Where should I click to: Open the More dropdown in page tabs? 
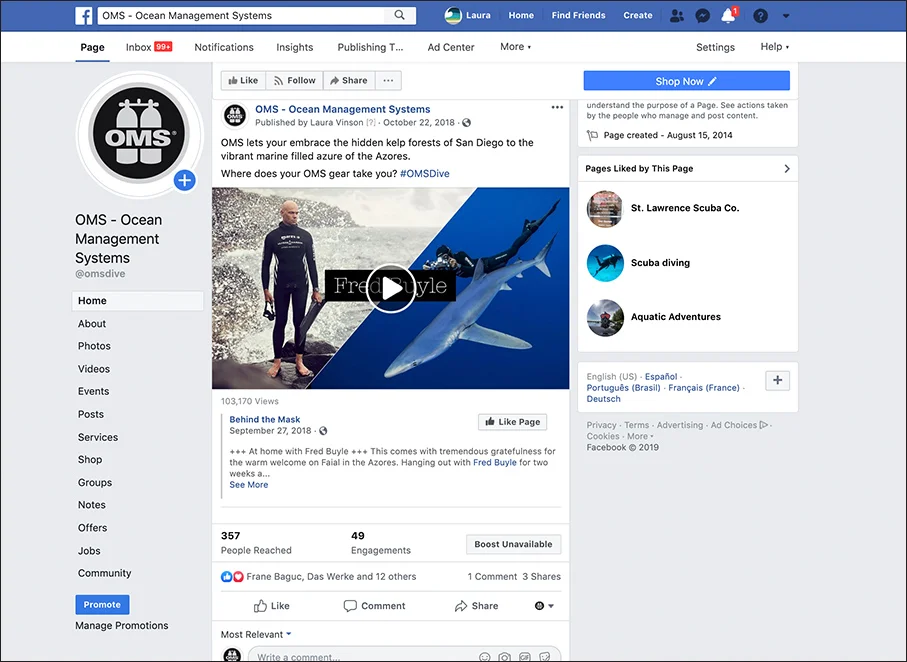point(515,47)
